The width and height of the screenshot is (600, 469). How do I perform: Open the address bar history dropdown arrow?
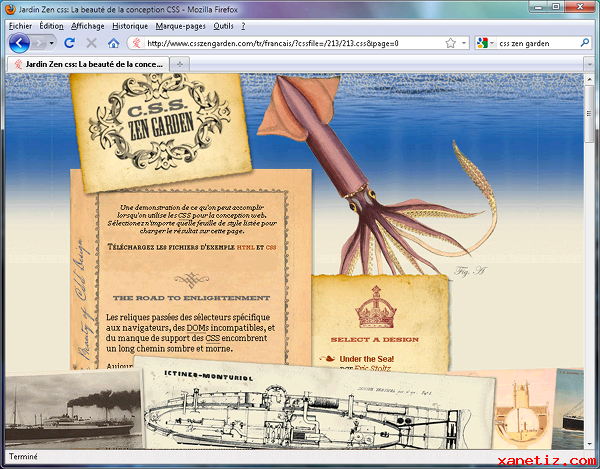pos(464,43)
